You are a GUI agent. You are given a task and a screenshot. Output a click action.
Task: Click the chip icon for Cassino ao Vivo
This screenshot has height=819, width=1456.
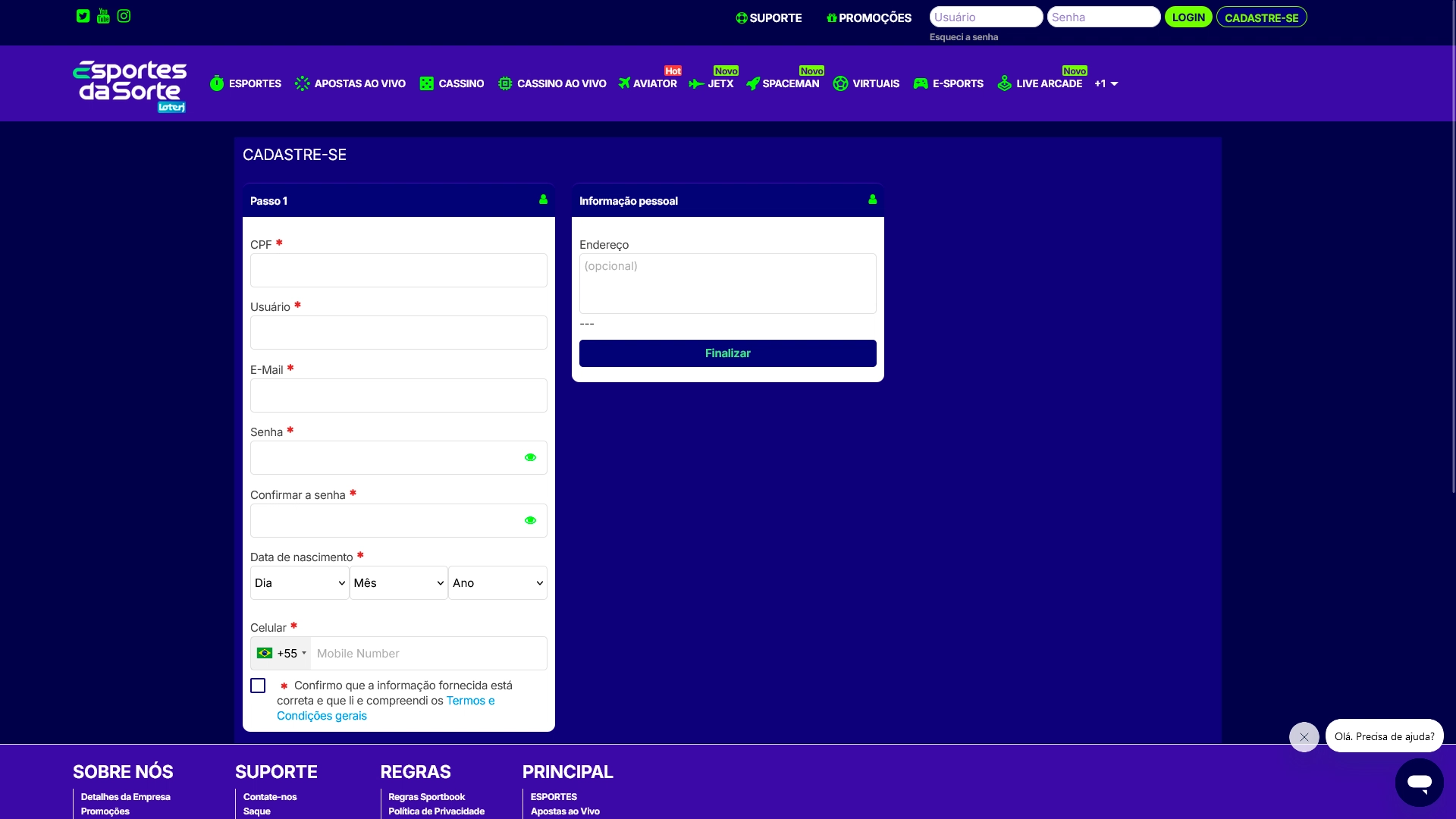(505, 83)
